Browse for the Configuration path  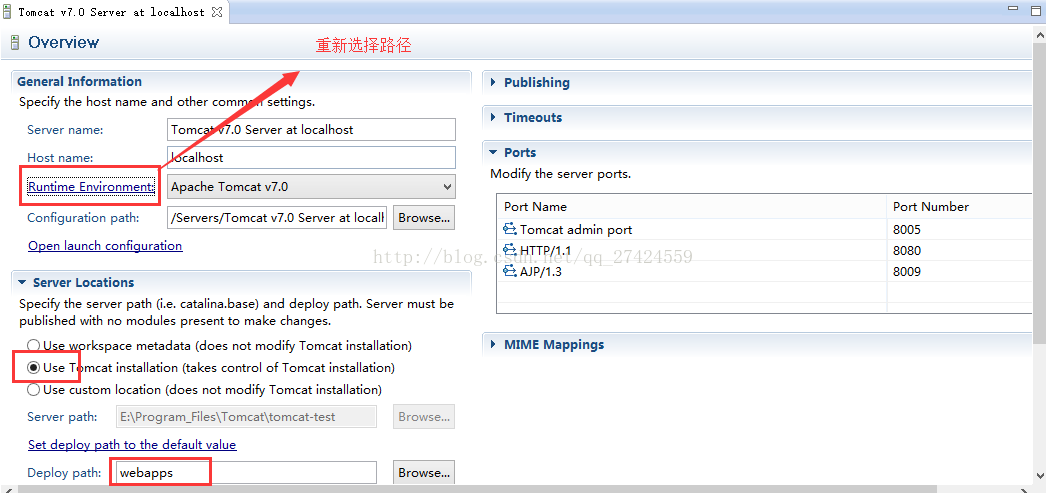(424, 217)
